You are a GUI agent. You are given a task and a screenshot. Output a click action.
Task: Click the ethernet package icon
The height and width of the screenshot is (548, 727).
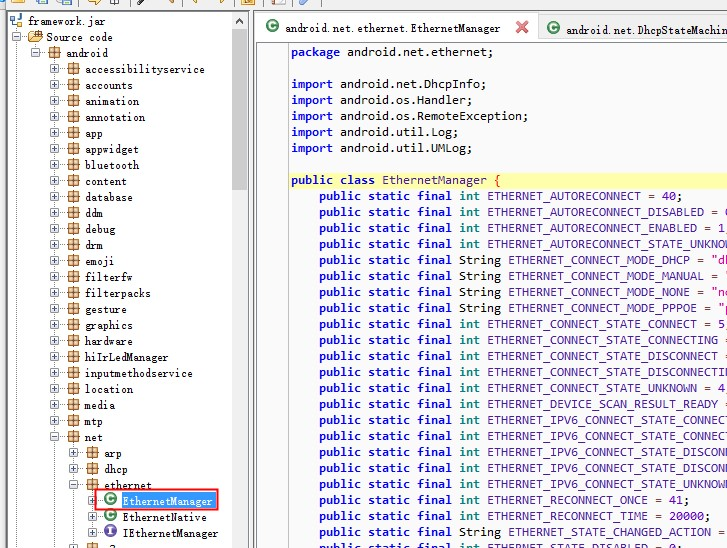[x=92, y=484]
